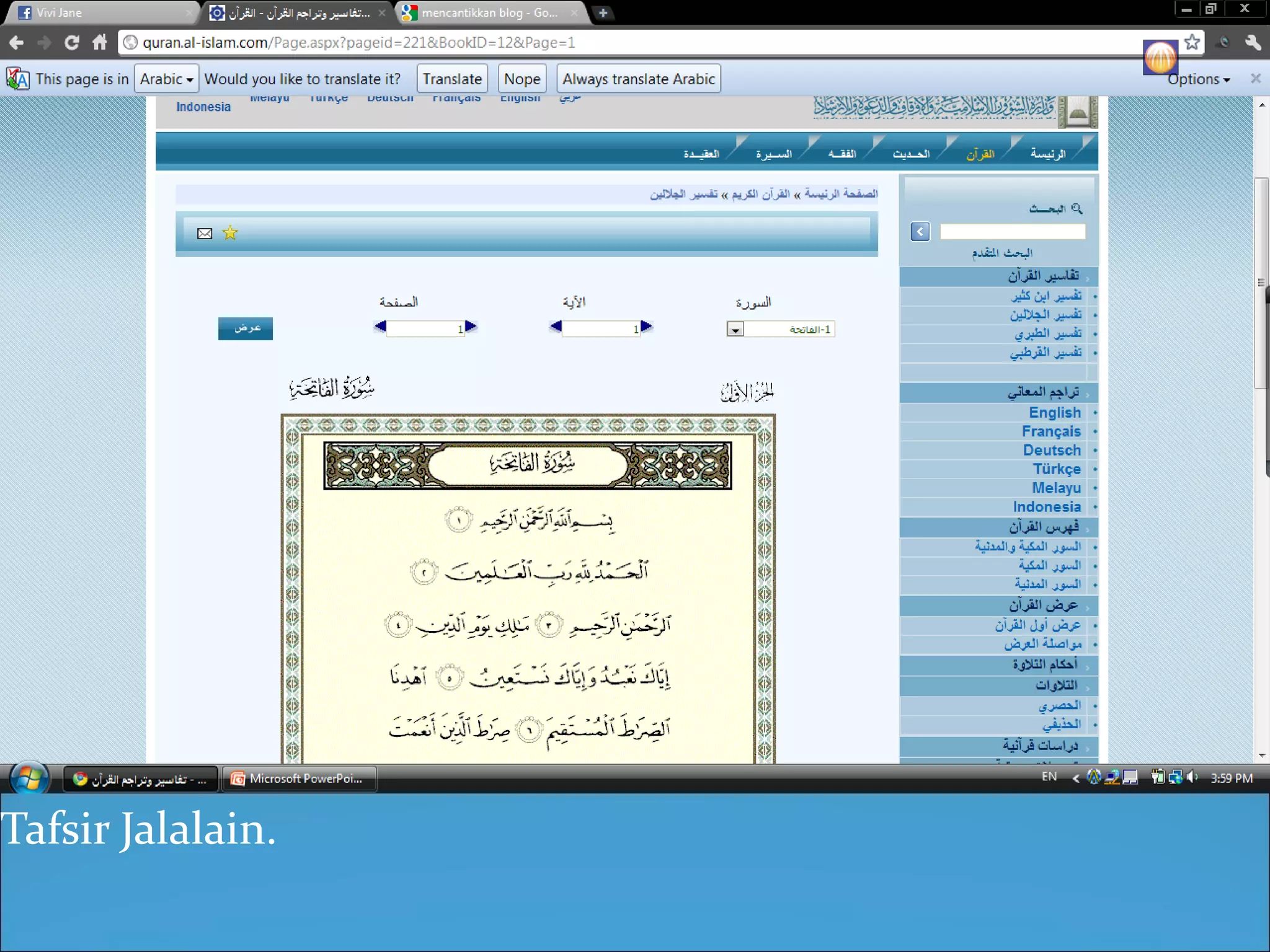Click the left arrow beside the الآية field

pyautogui.click(x=556, y=327)
